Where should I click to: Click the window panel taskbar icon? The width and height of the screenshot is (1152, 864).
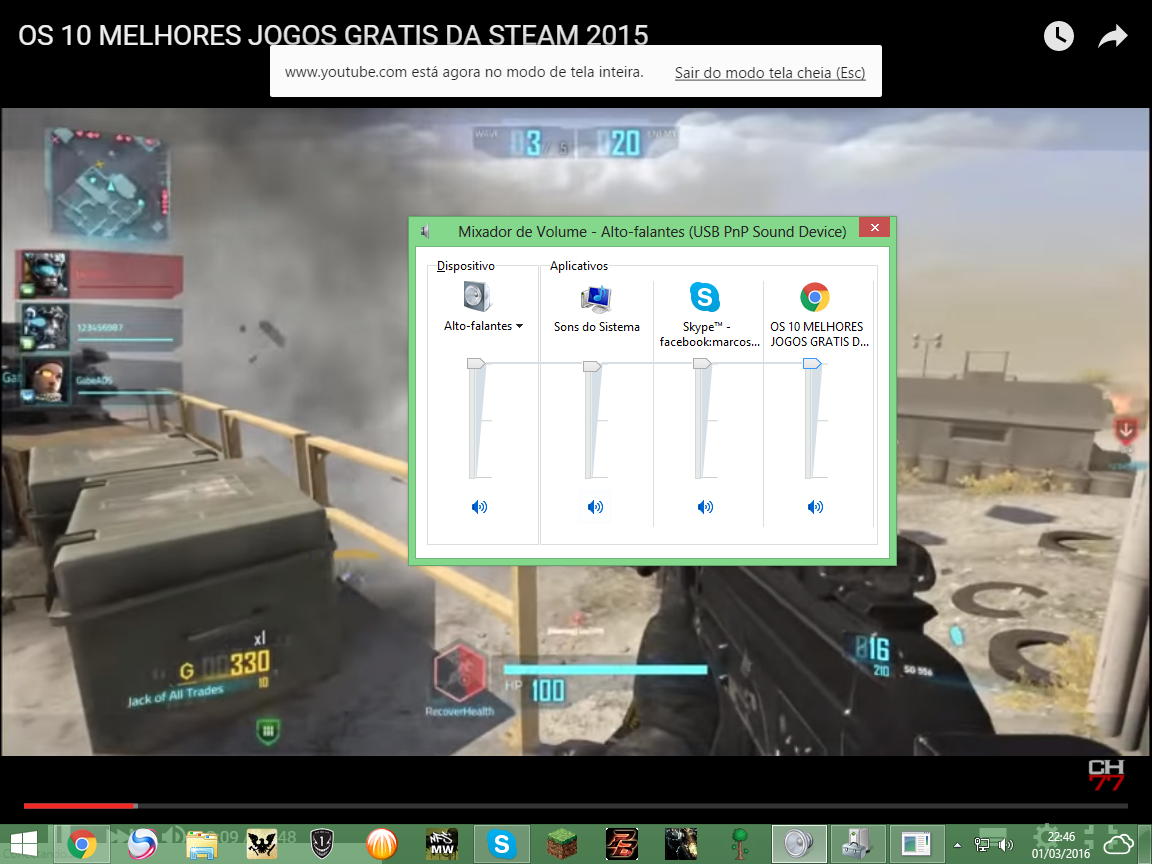[x=917, y=844]
